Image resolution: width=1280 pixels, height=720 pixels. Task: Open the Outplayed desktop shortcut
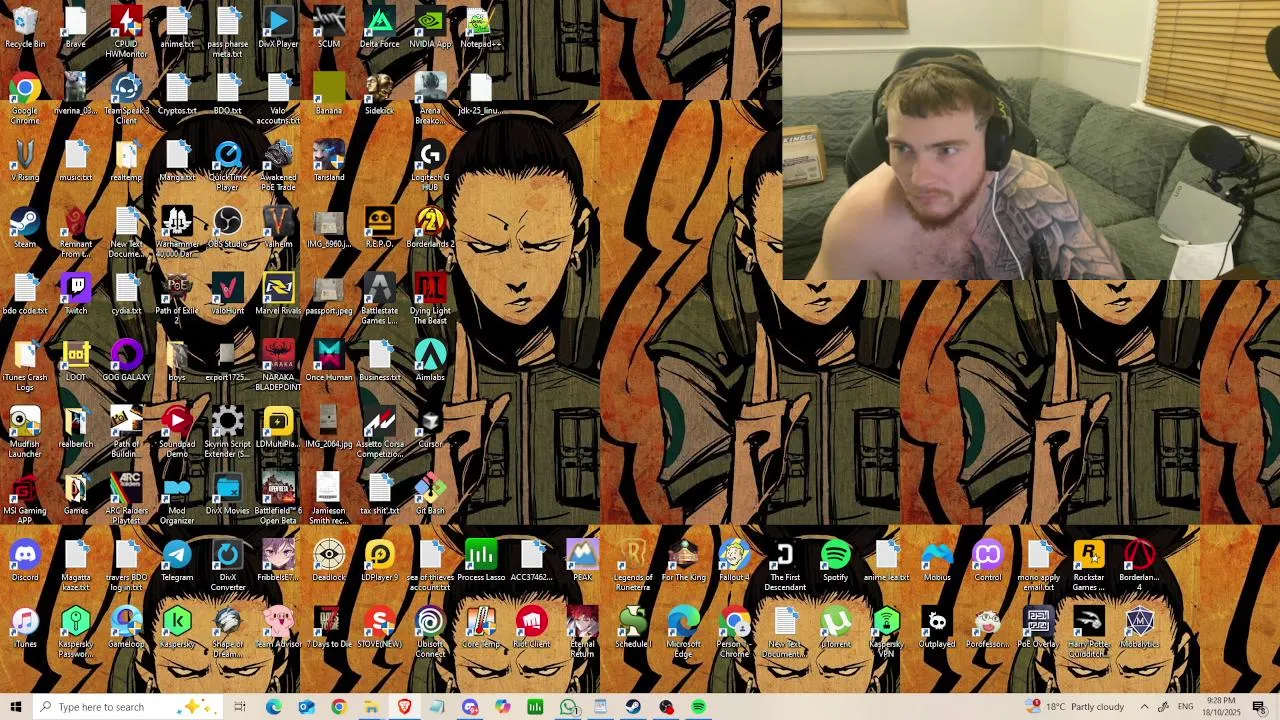point(937,628)
